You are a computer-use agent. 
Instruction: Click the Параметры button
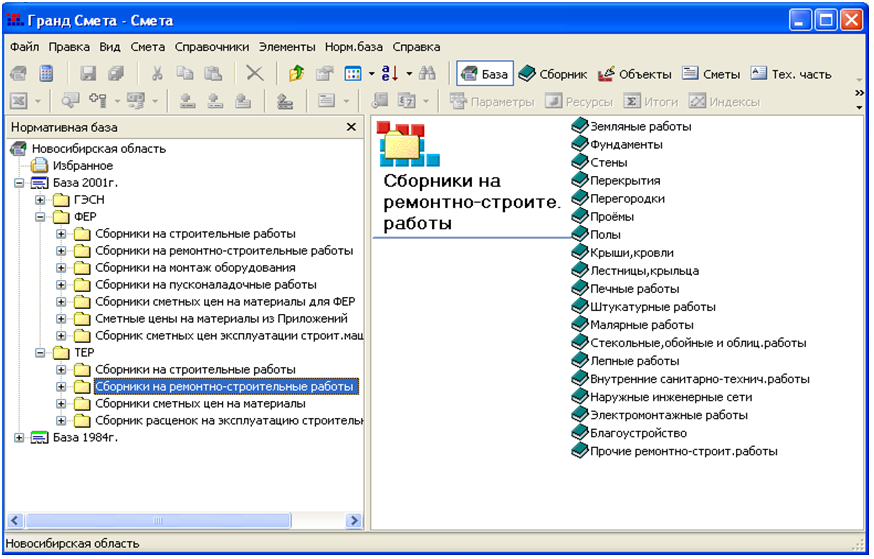coord(492,101)
